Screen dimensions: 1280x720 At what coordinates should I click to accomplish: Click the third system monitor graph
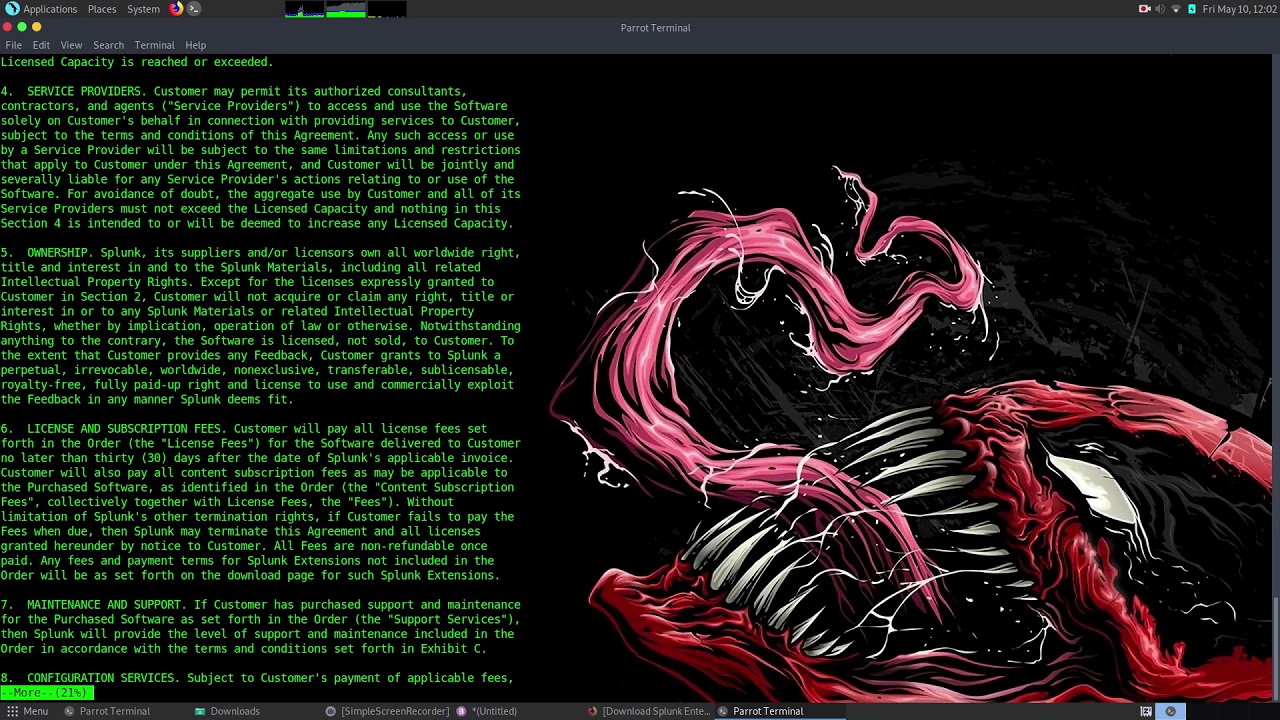point(387,9)
